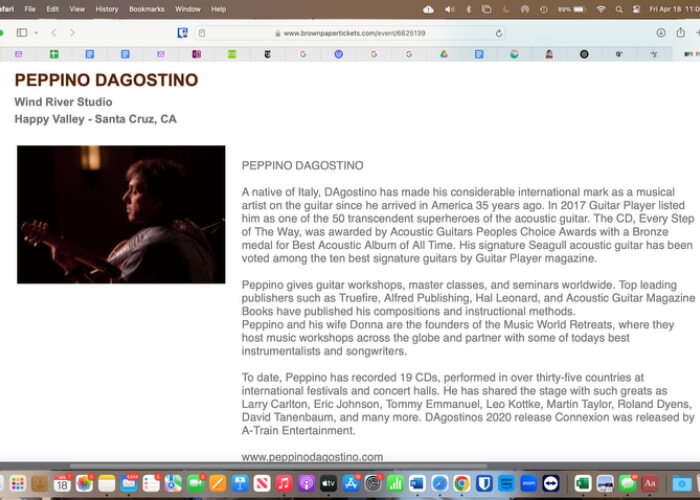700x500 pixels.
Task: Open System Settings from the Dock
Action: (373, 483)
